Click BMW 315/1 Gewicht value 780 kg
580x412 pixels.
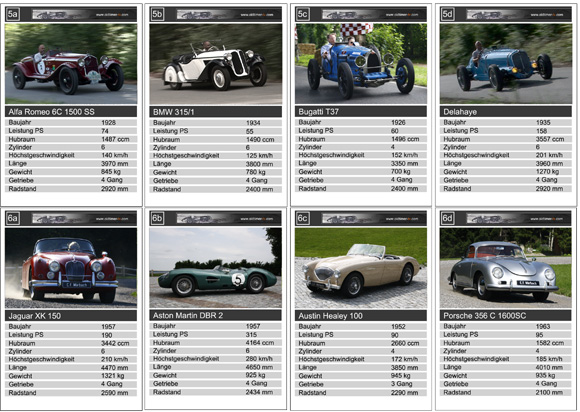coord(256,172)
